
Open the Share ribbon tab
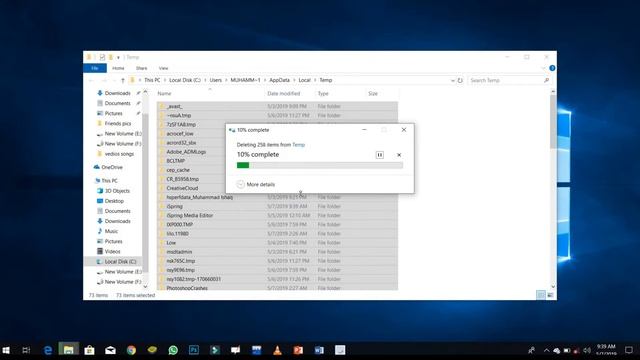(142, 68)
